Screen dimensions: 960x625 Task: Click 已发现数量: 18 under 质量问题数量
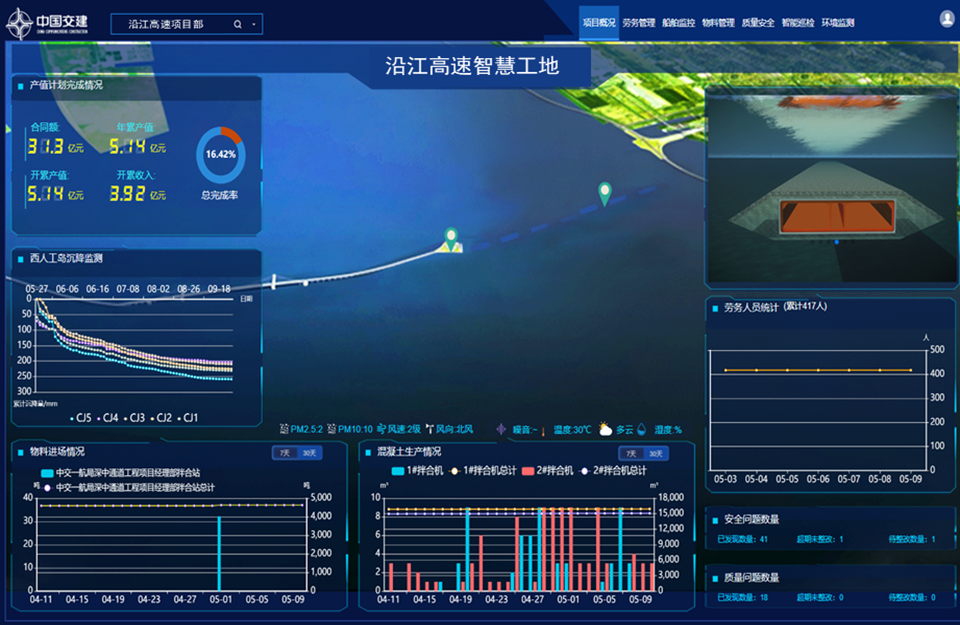click(x=742, y=598)
